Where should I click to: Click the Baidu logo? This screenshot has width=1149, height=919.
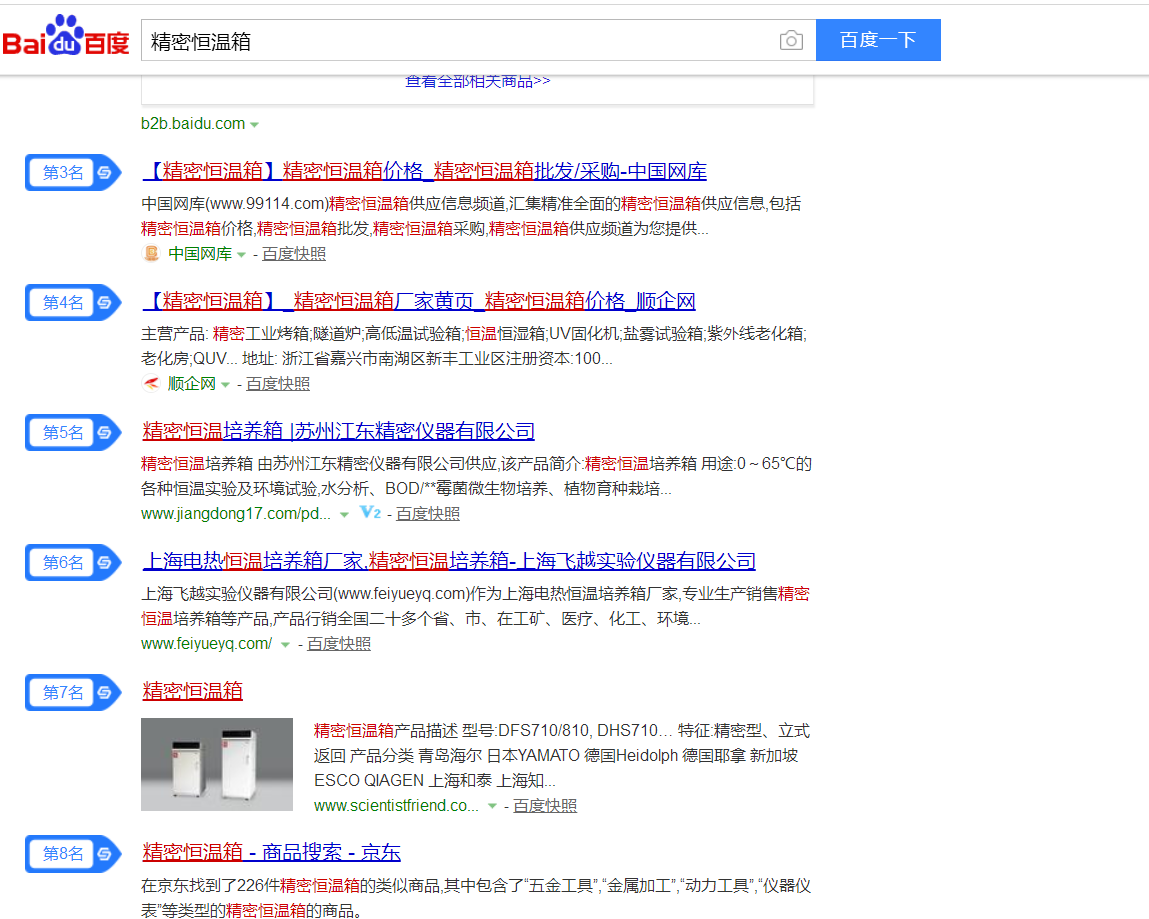point(66,37)
